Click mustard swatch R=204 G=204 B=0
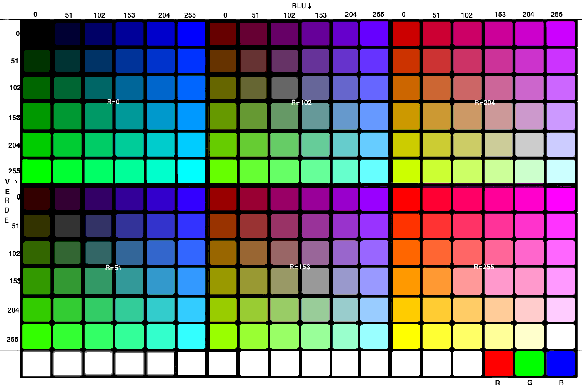The width and height of the screenshot is (582, 388). coord(406,145)
